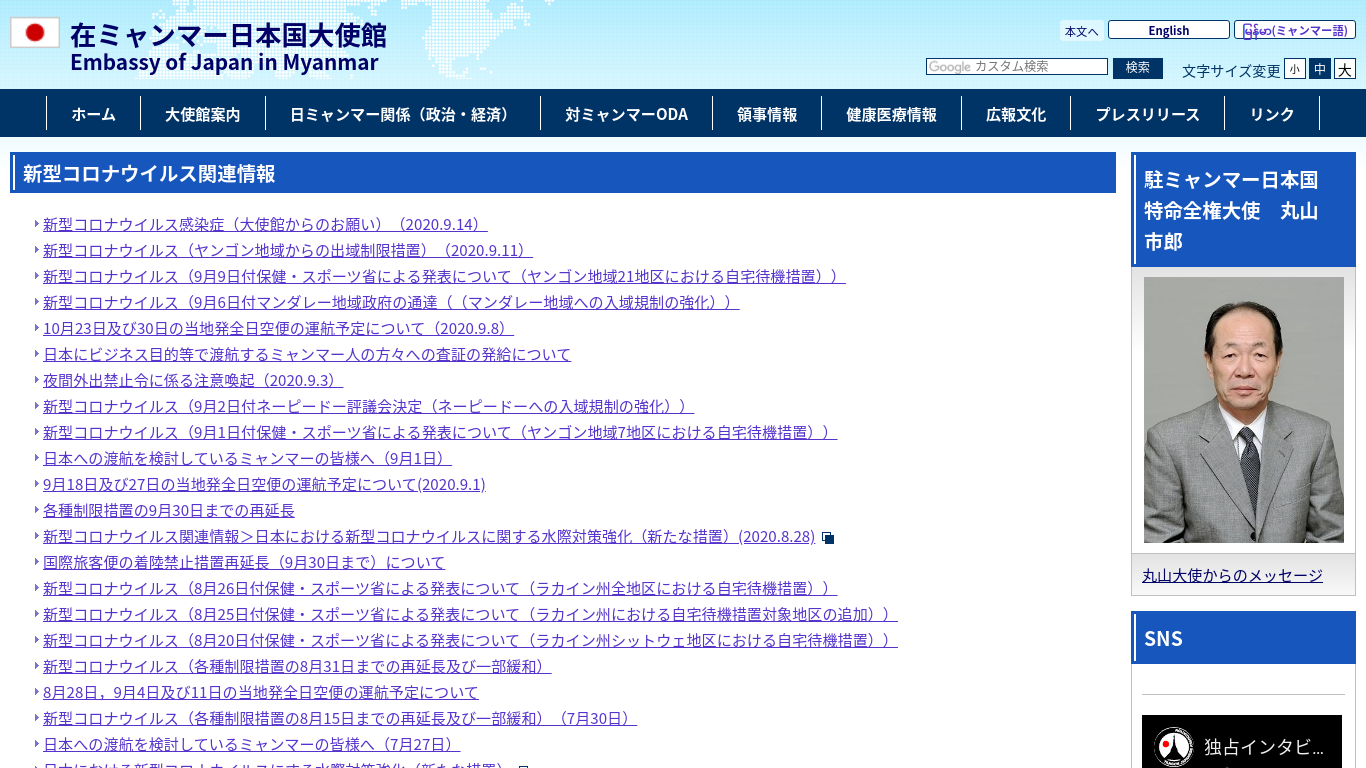Screen dimensions: 1366x768
Task: Open 9月18日及び27日 flight schedule link
Action: click(264, 484)
